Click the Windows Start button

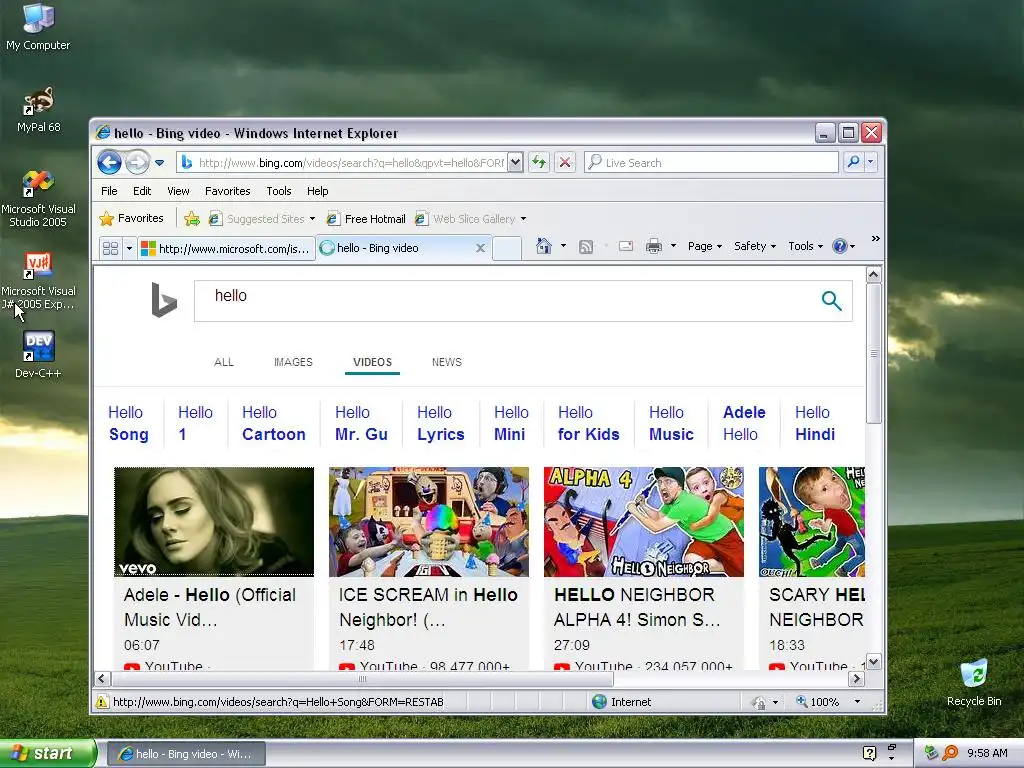tap(47, 754)
